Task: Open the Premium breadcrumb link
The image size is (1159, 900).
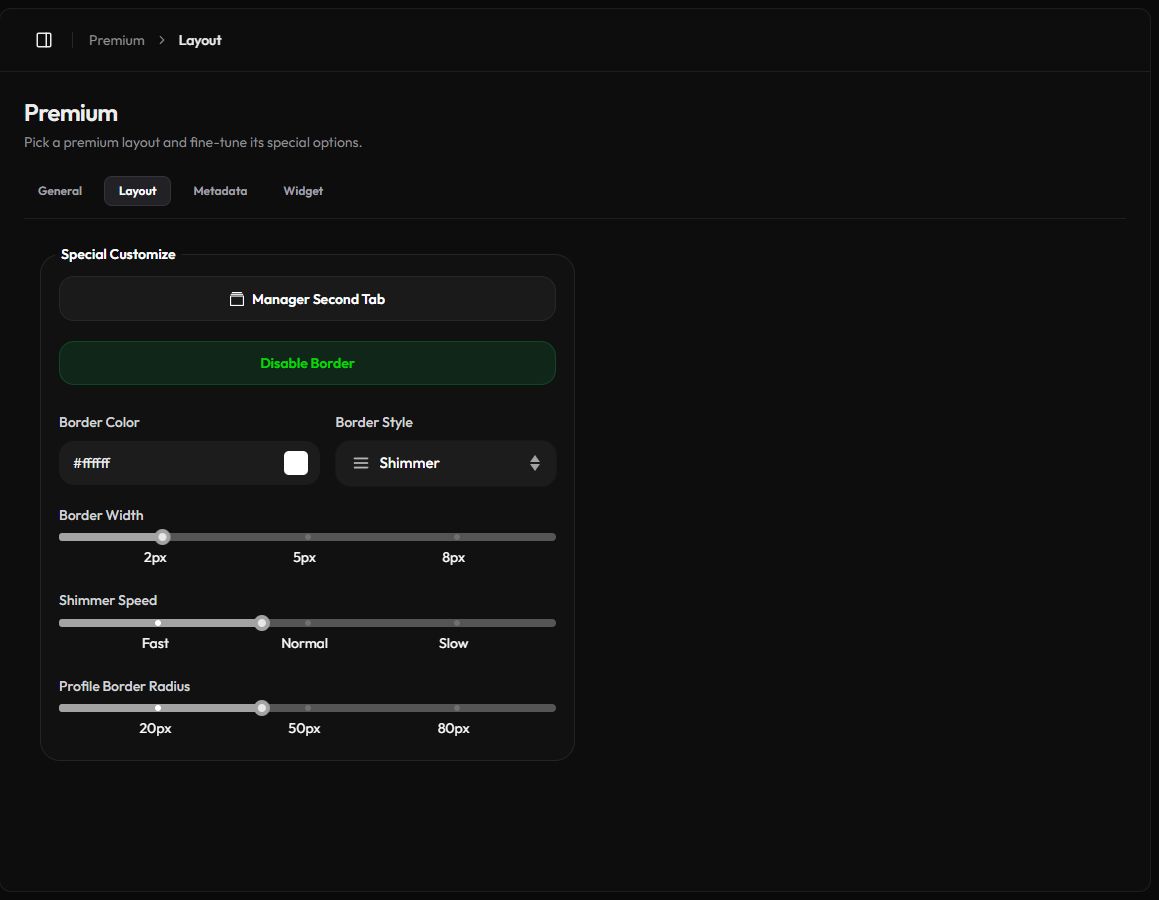Action: click(x=117, y=41)
